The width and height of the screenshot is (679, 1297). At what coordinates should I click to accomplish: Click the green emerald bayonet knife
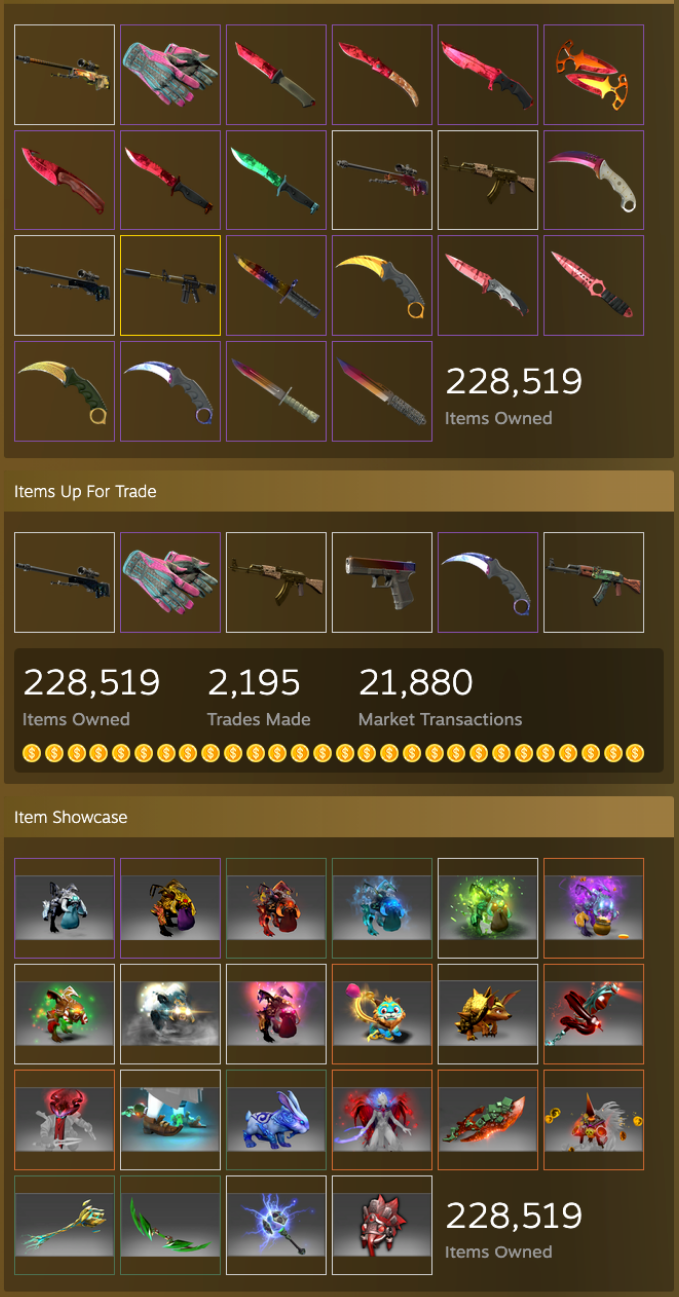pyautogui.click(x=276, y=180)
